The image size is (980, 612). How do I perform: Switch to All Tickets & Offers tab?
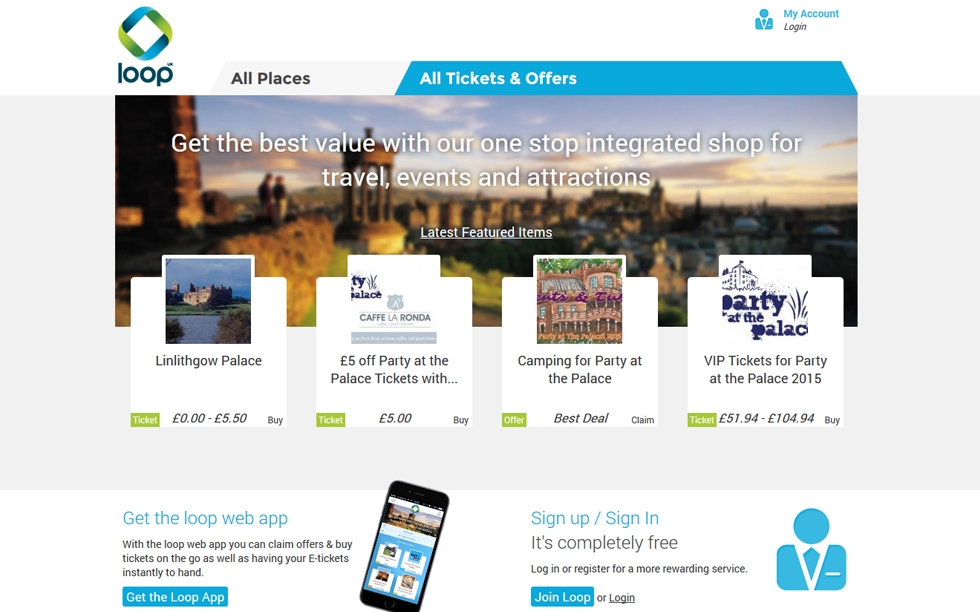click(x=498, y=78)
